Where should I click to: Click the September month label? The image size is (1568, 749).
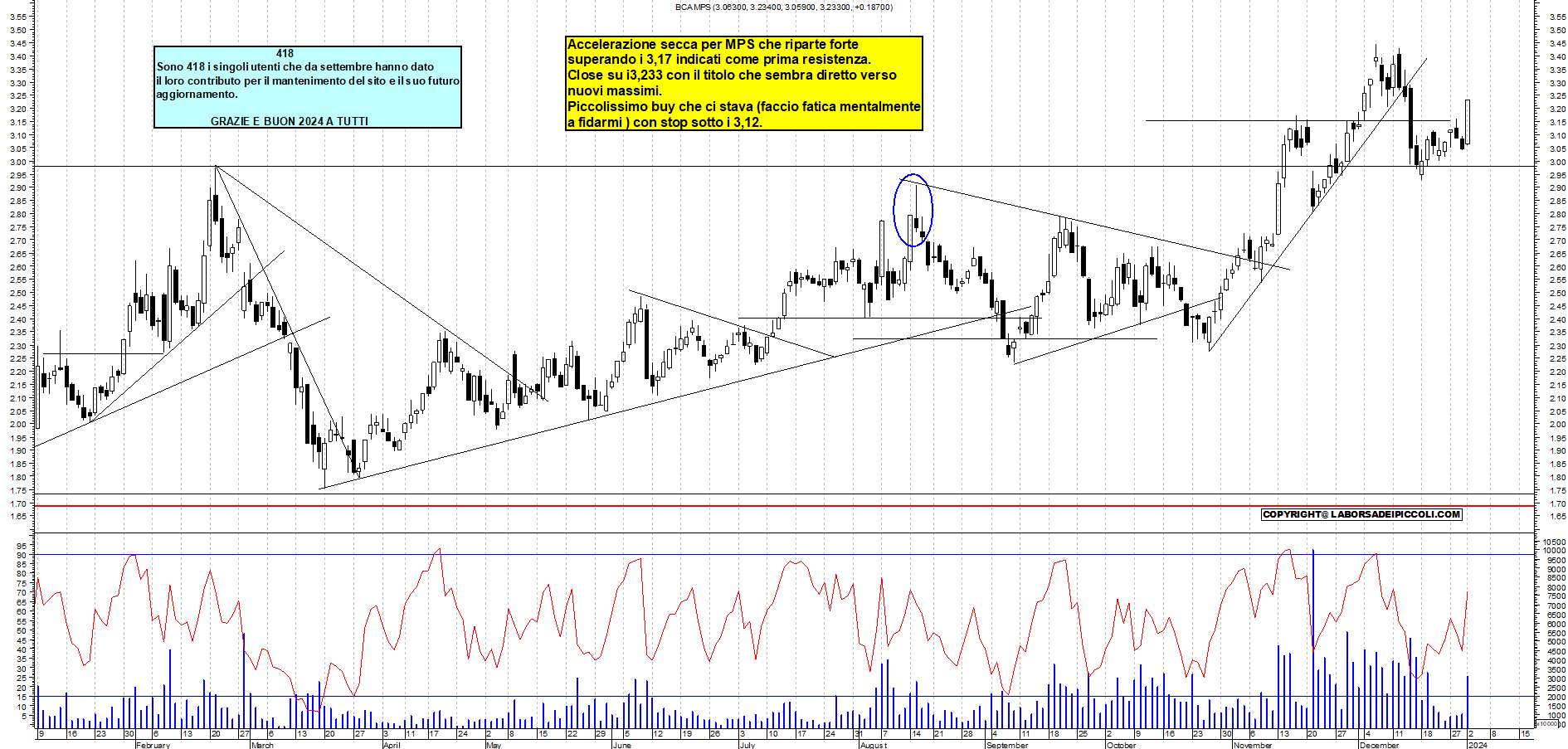(1007, 745)
